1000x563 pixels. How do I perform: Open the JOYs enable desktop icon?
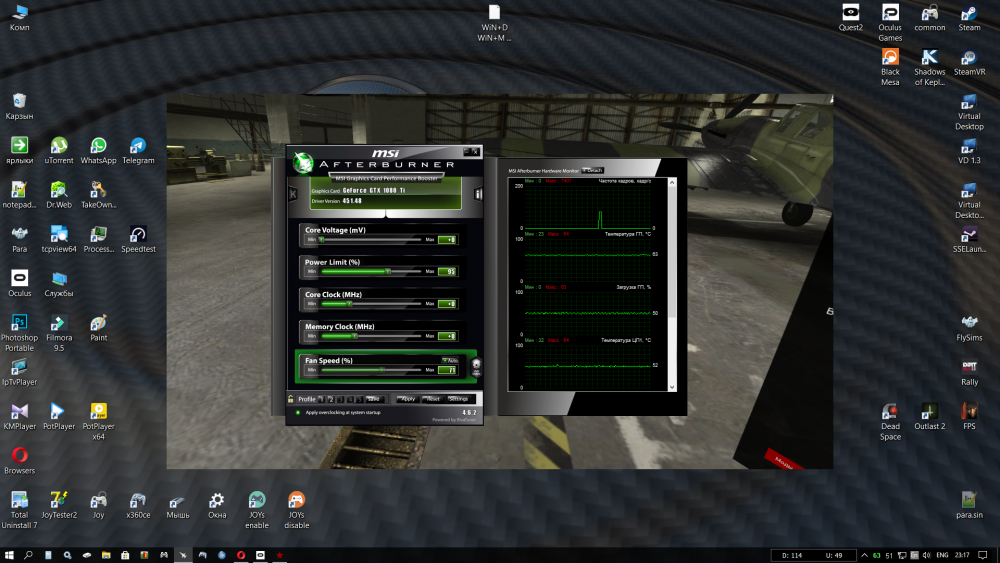pos(256,510)
